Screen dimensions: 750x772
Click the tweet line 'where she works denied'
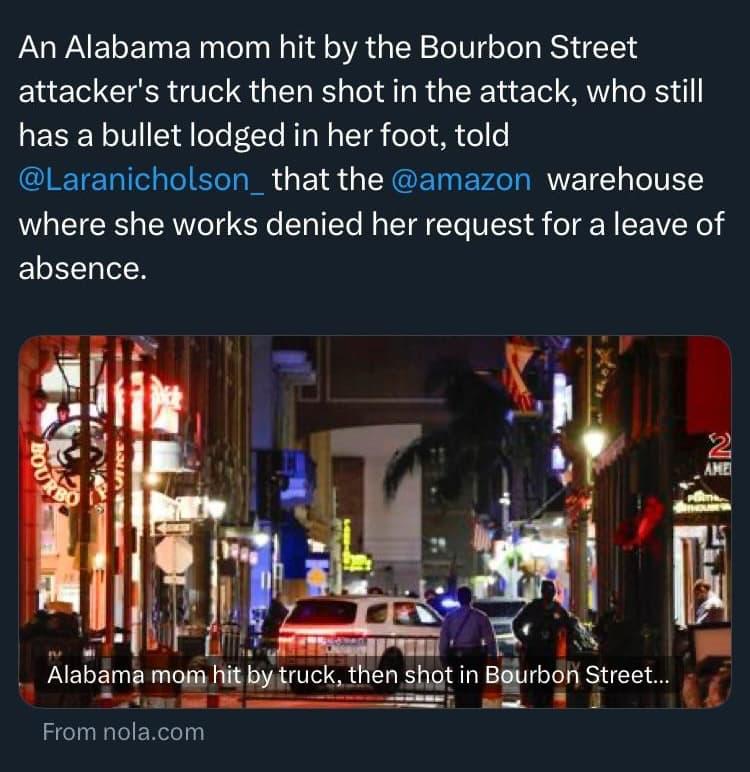(371, 224)
